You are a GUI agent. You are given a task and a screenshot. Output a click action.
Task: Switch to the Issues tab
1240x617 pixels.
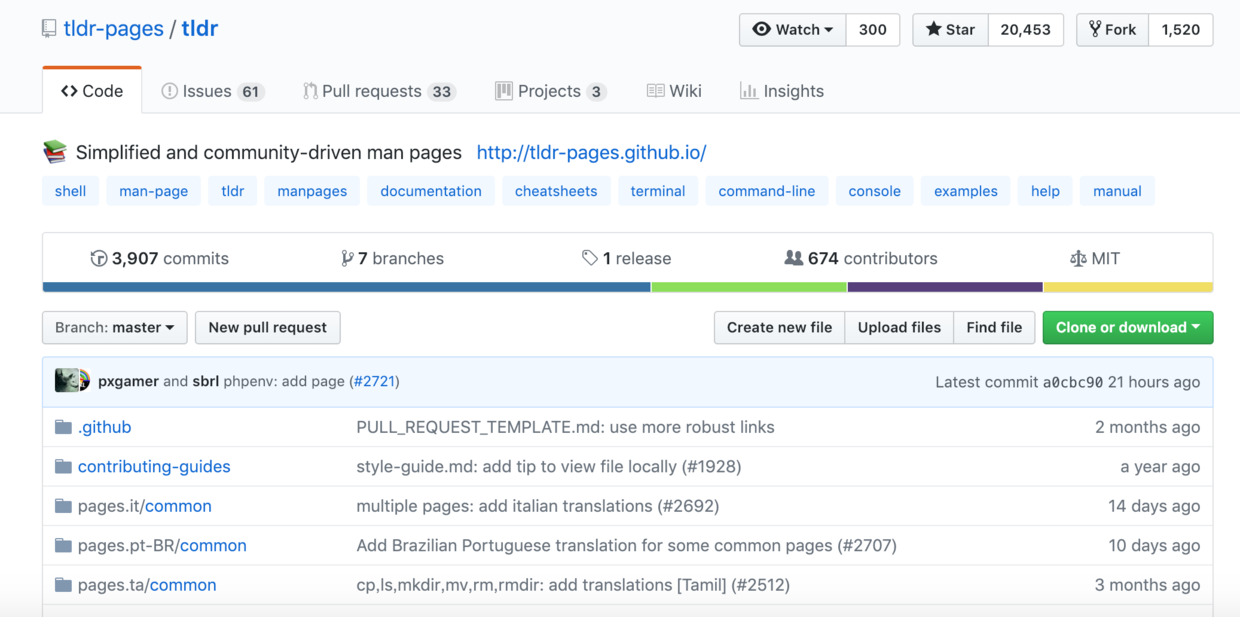point(212,91)
